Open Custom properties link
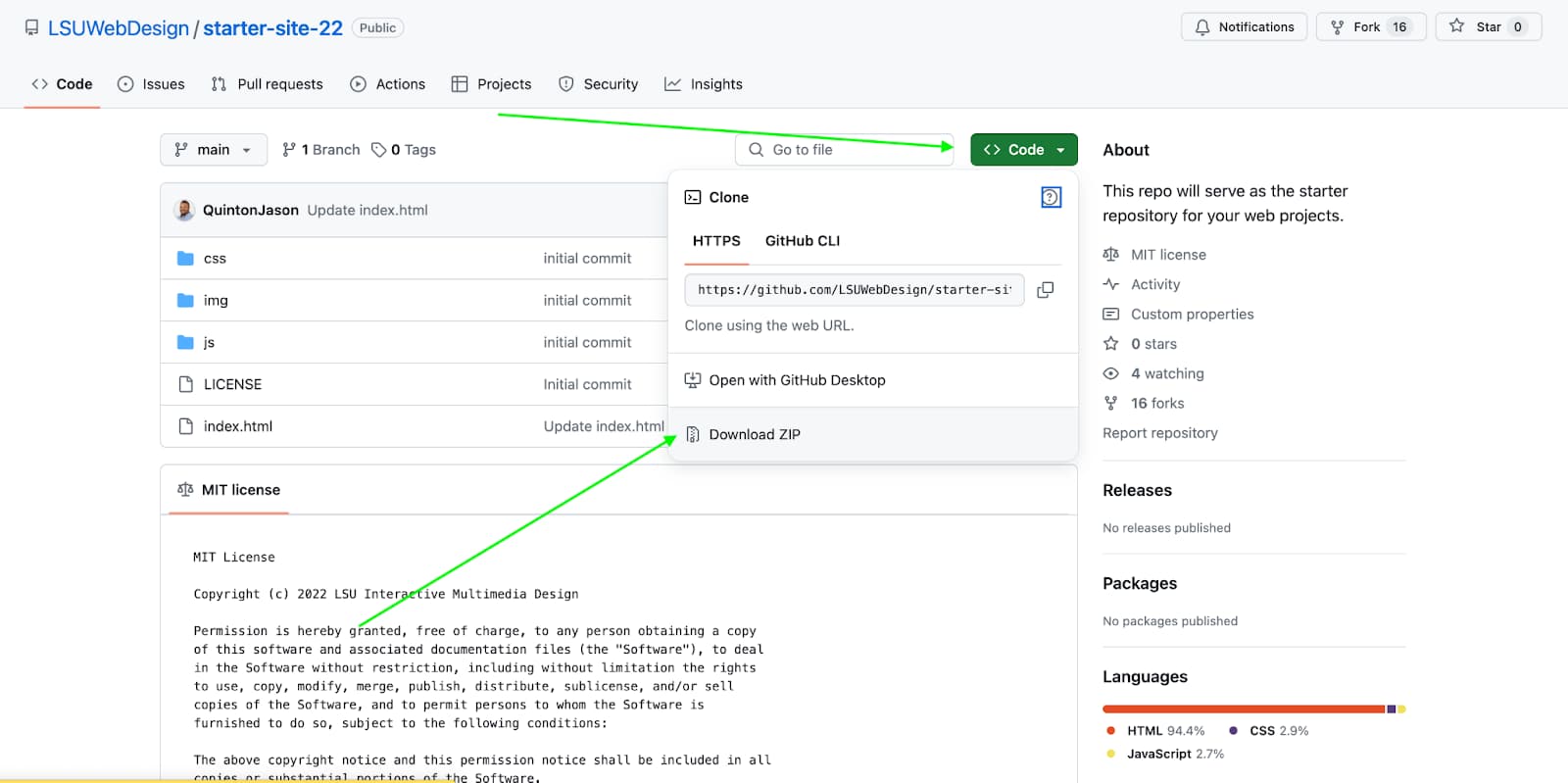The width and height of the screenshot is (1568, 783). point(1192,315)
